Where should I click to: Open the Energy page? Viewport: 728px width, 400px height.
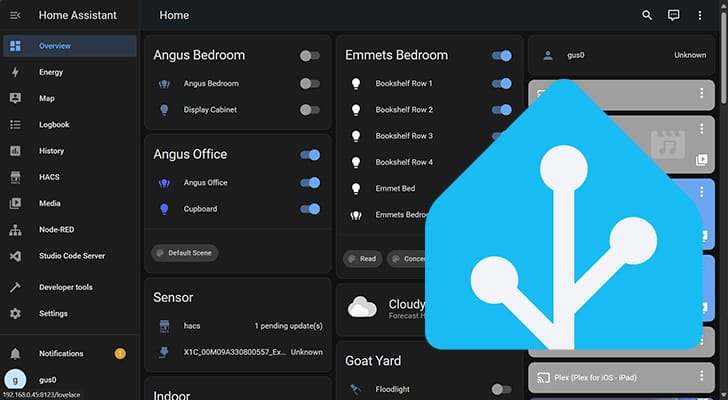point(70,72)
